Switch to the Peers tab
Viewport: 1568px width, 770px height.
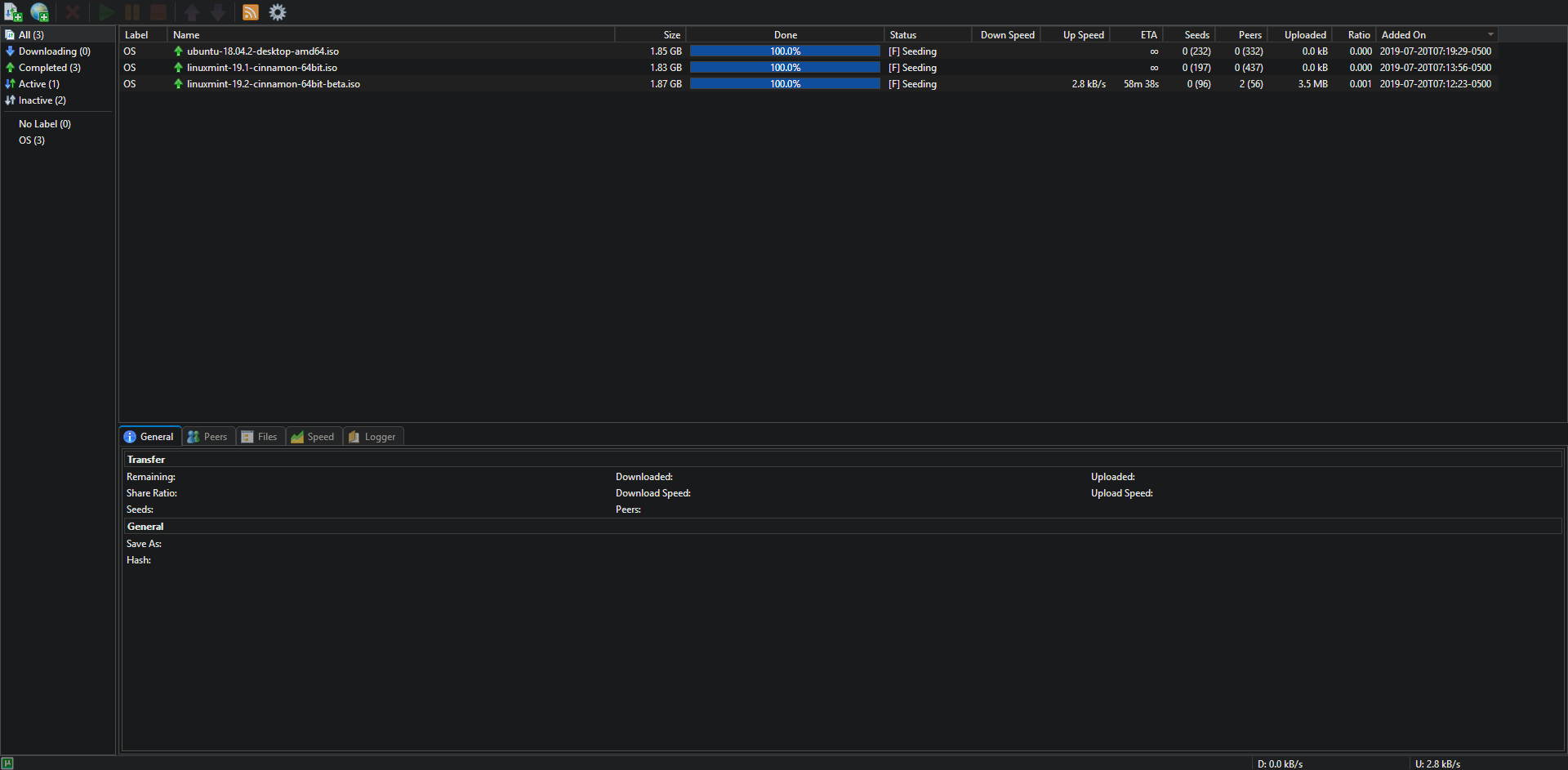click(x=208, y=436)
